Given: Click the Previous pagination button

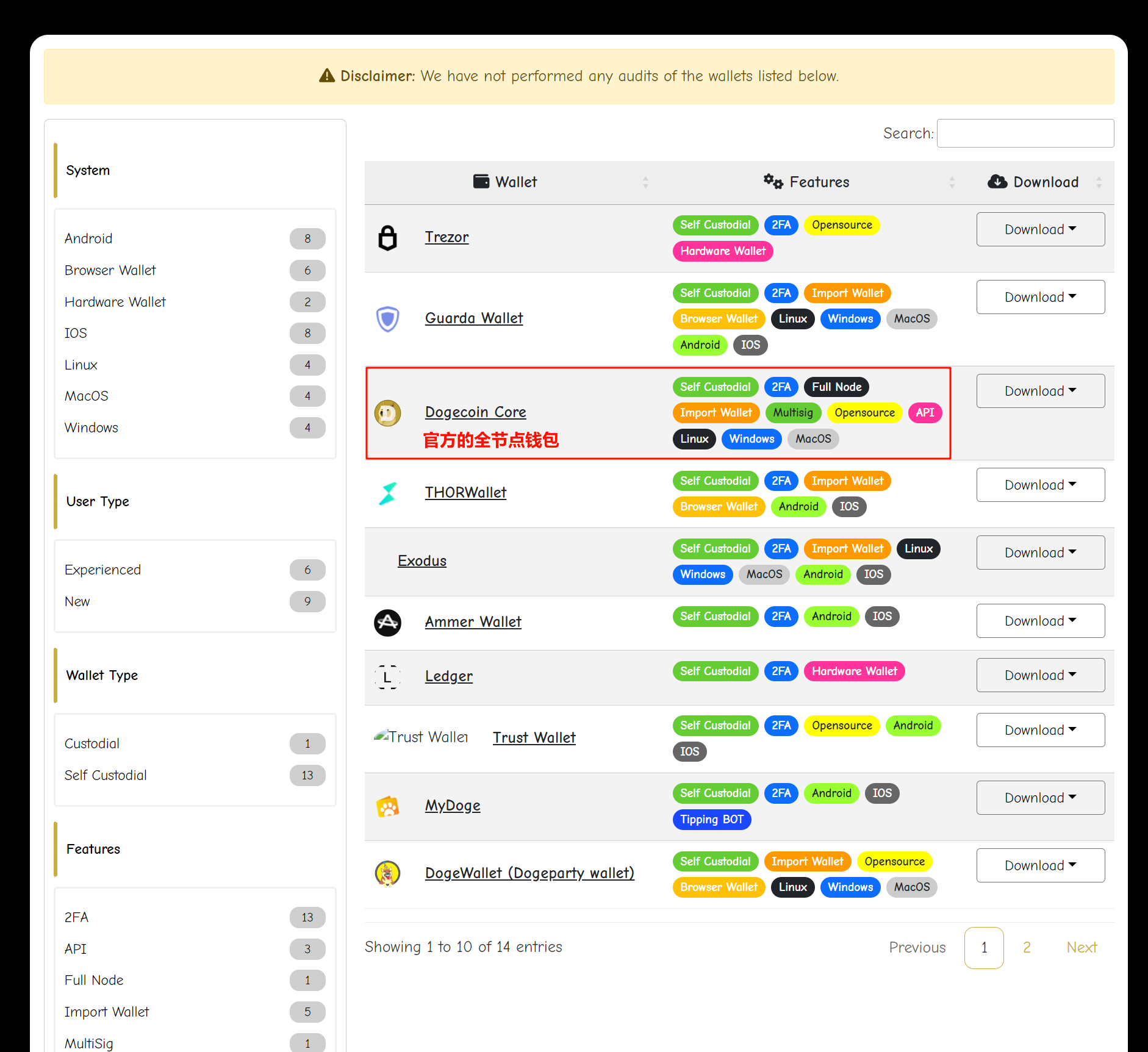Looking at the screenshot, I should pos(917,948).
